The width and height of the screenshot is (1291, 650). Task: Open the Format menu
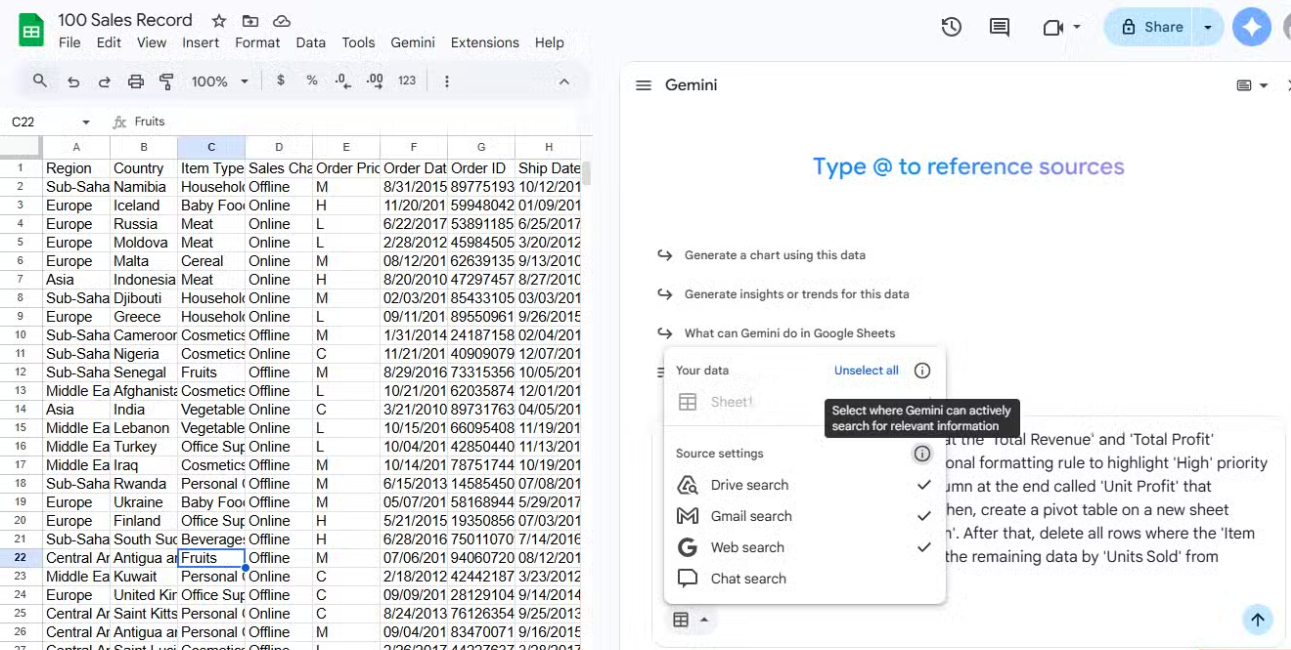[x=257, y=42]
